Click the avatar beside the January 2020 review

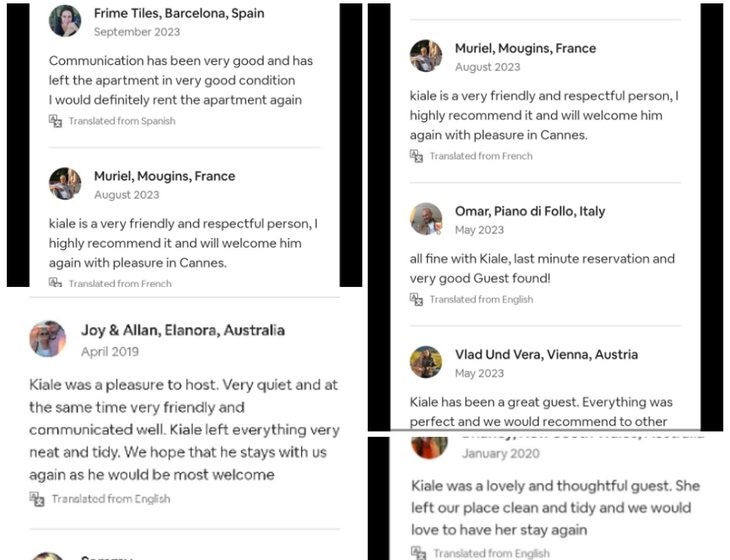[429, 446]
